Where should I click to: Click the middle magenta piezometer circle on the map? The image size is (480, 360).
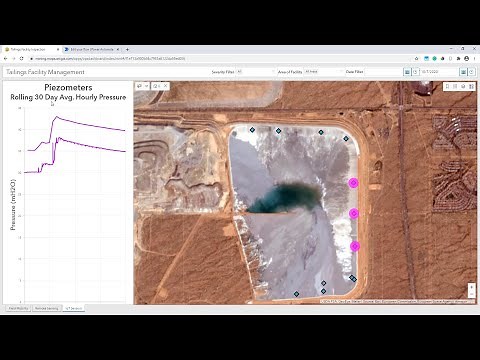(x=354, y=213)
